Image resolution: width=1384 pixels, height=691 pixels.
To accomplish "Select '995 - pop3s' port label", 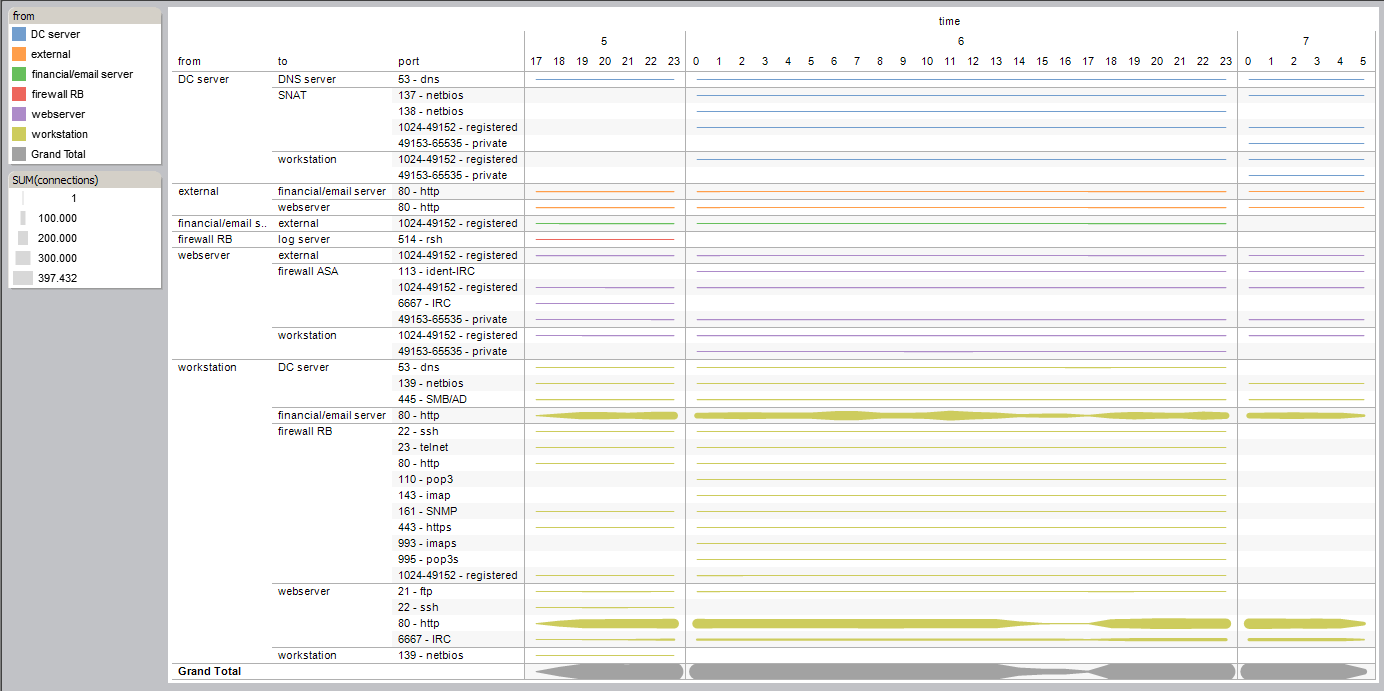I will (x=427, y=559).
